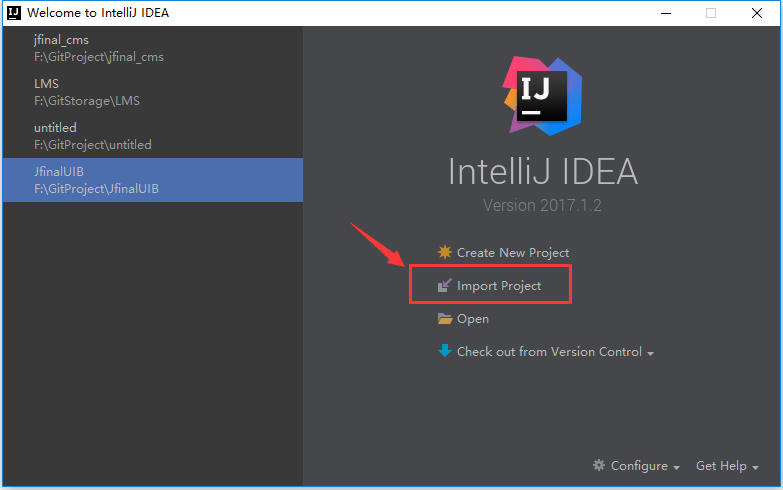Open recent project LMS

point(152,92)
